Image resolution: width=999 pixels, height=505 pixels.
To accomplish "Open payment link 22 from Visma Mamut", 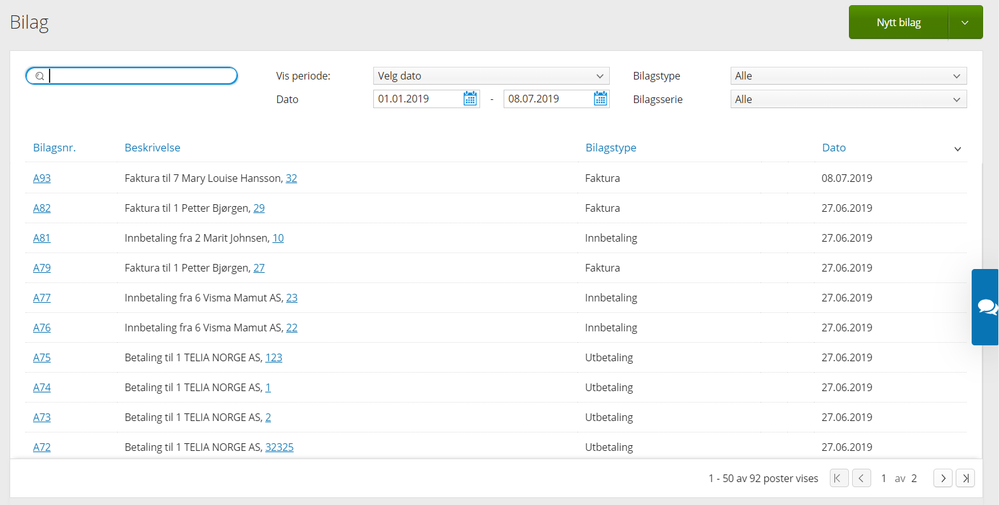I will [x=292, y=328].
